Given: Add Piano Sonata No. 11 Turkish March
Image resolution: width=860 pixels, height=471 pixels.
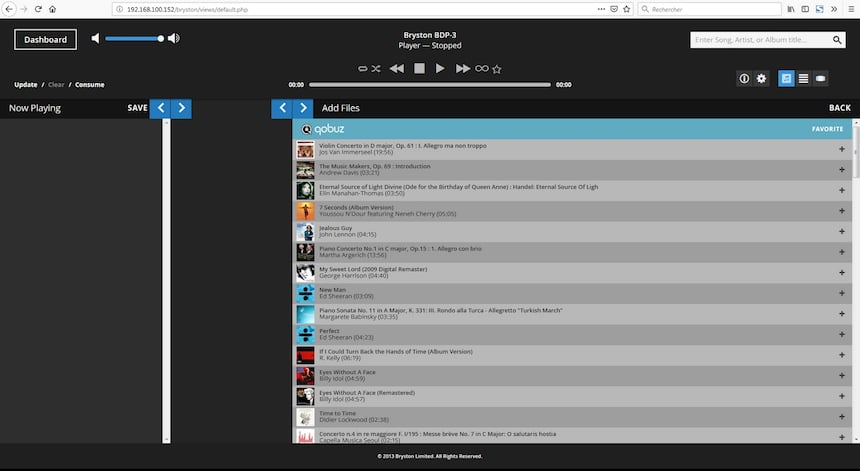Looking at the screenshot, I should [x=841, y=314].
